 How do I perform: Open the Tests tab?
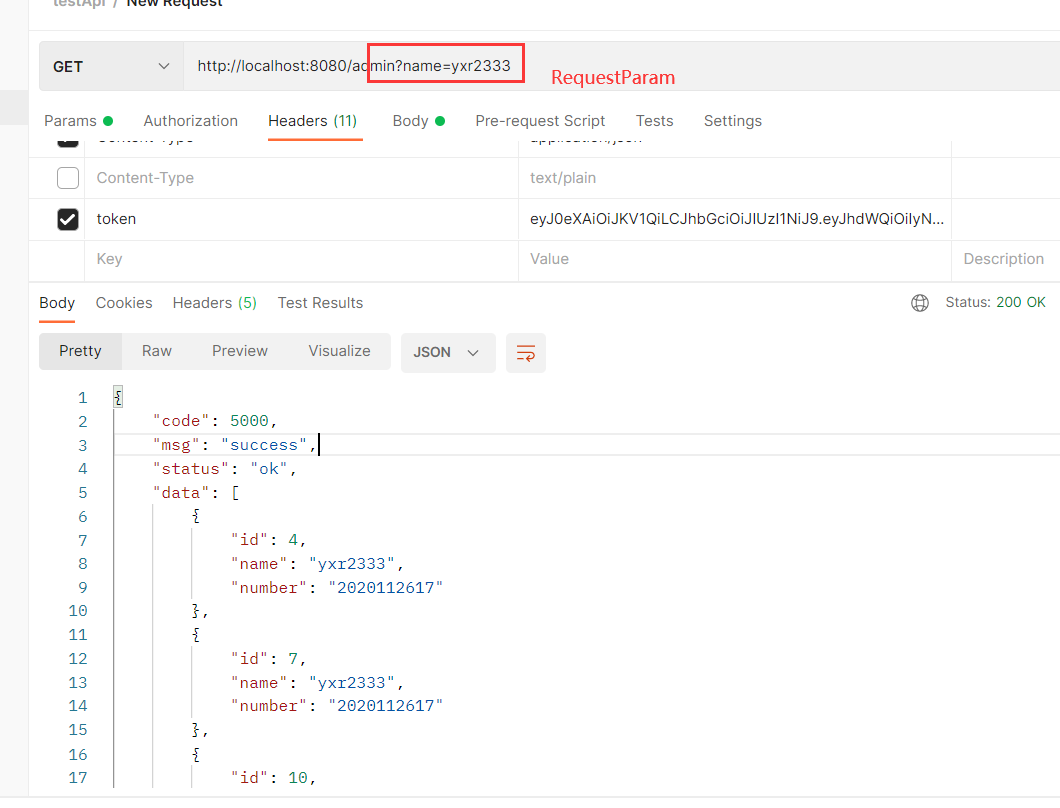[654, 121]
